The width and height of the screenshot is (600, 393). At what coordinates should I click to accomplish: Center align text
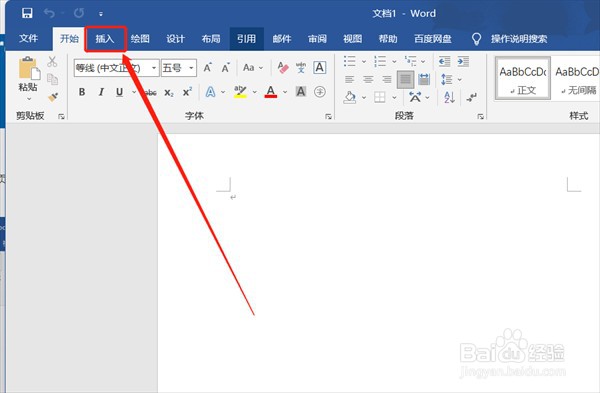pyautogui.click(x=368, y=80)
